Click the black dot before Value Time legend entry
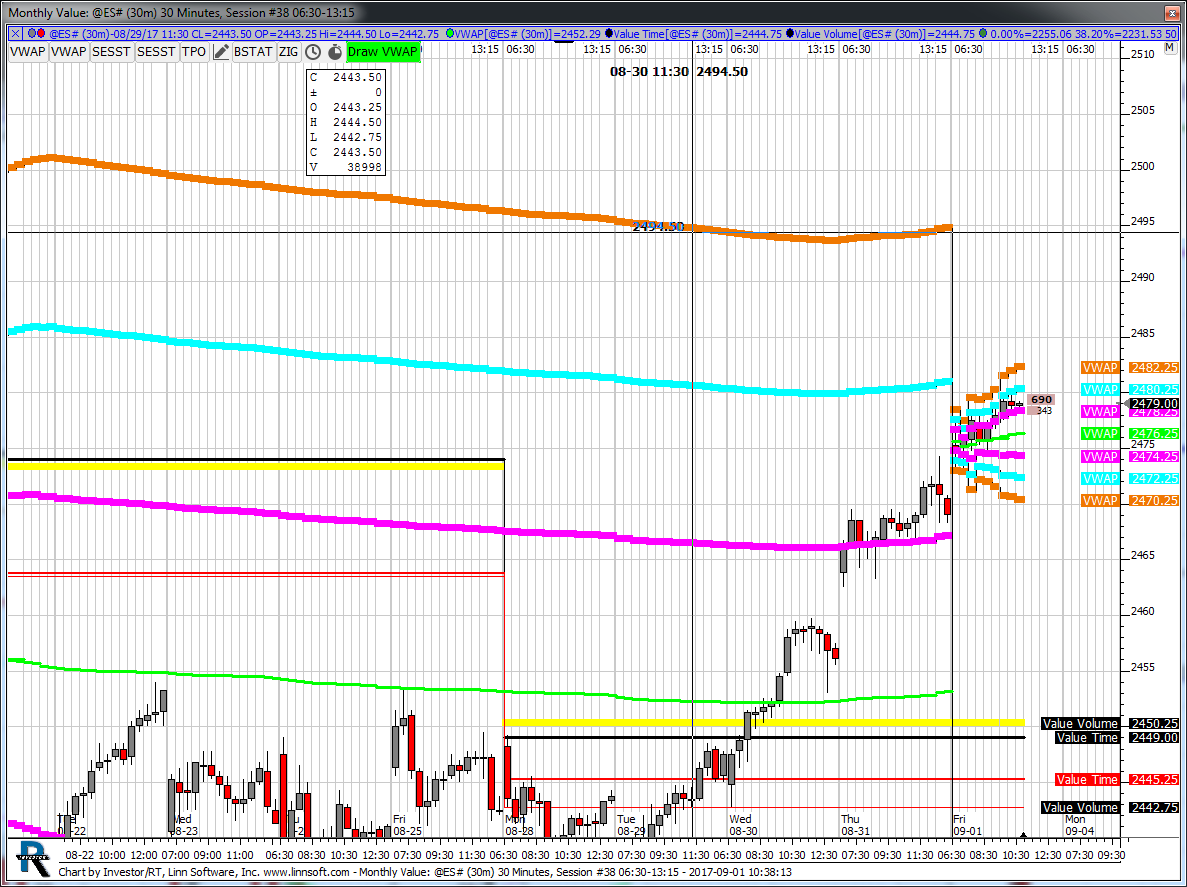Screen dimensions: 1187x887 (x=609, y=33)
